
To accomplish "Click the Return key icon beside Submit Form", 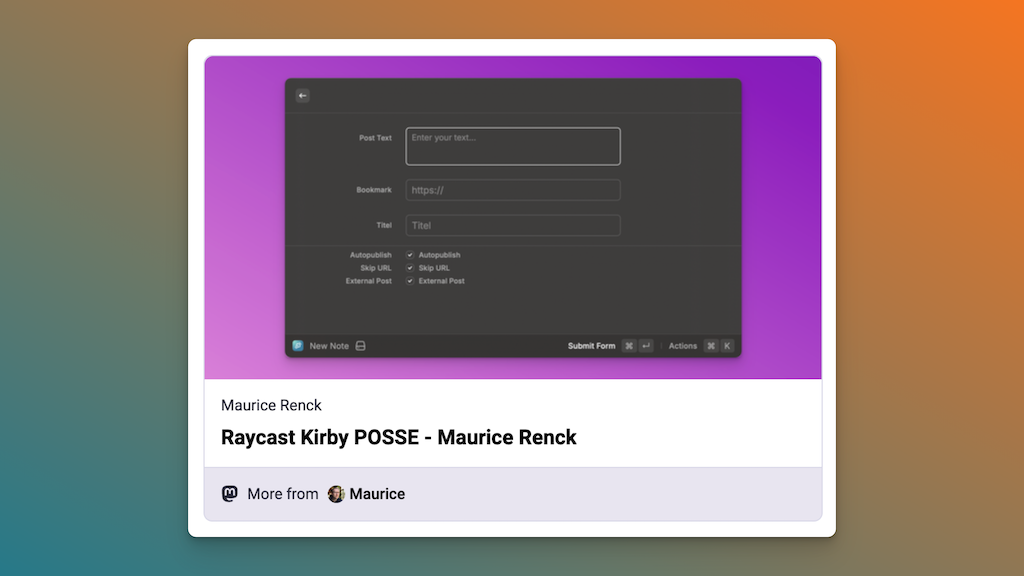I will click(x=646, y=346).
